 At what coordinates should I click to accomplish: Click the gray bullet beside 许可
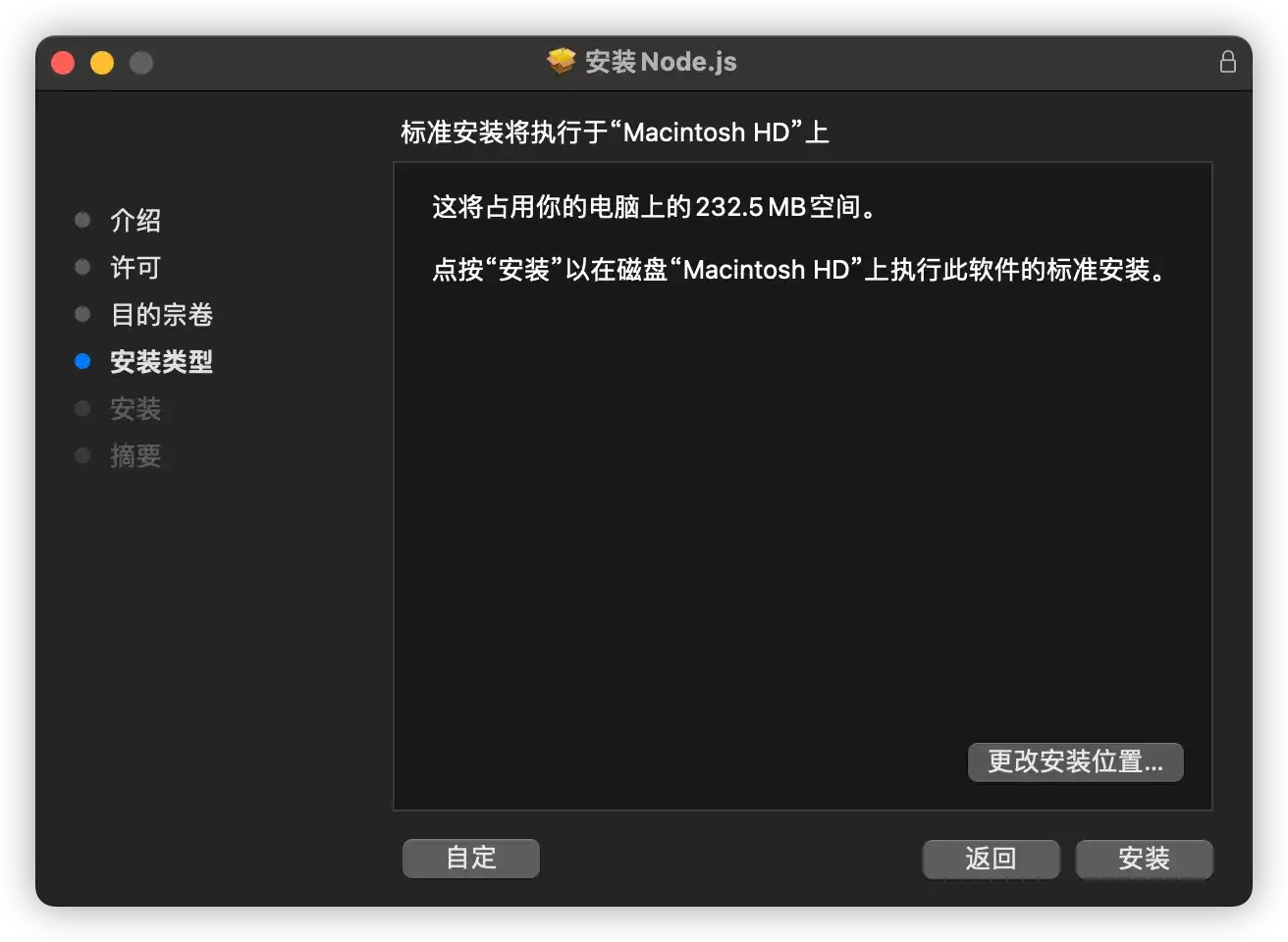point(82,267)
